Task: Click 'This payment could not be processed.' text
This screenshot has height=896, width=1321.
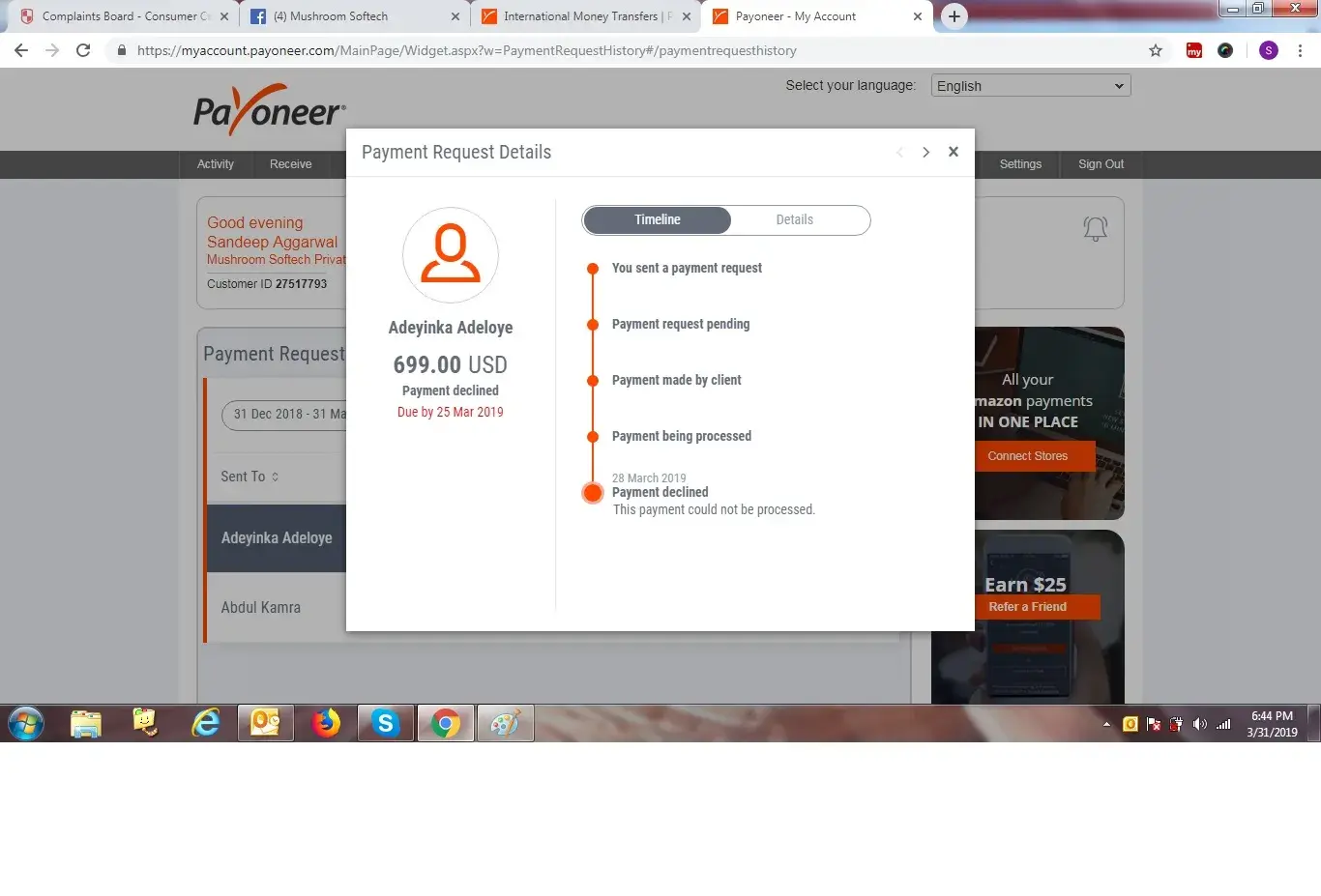Action: pyautogui.click(x=714, y=509)
